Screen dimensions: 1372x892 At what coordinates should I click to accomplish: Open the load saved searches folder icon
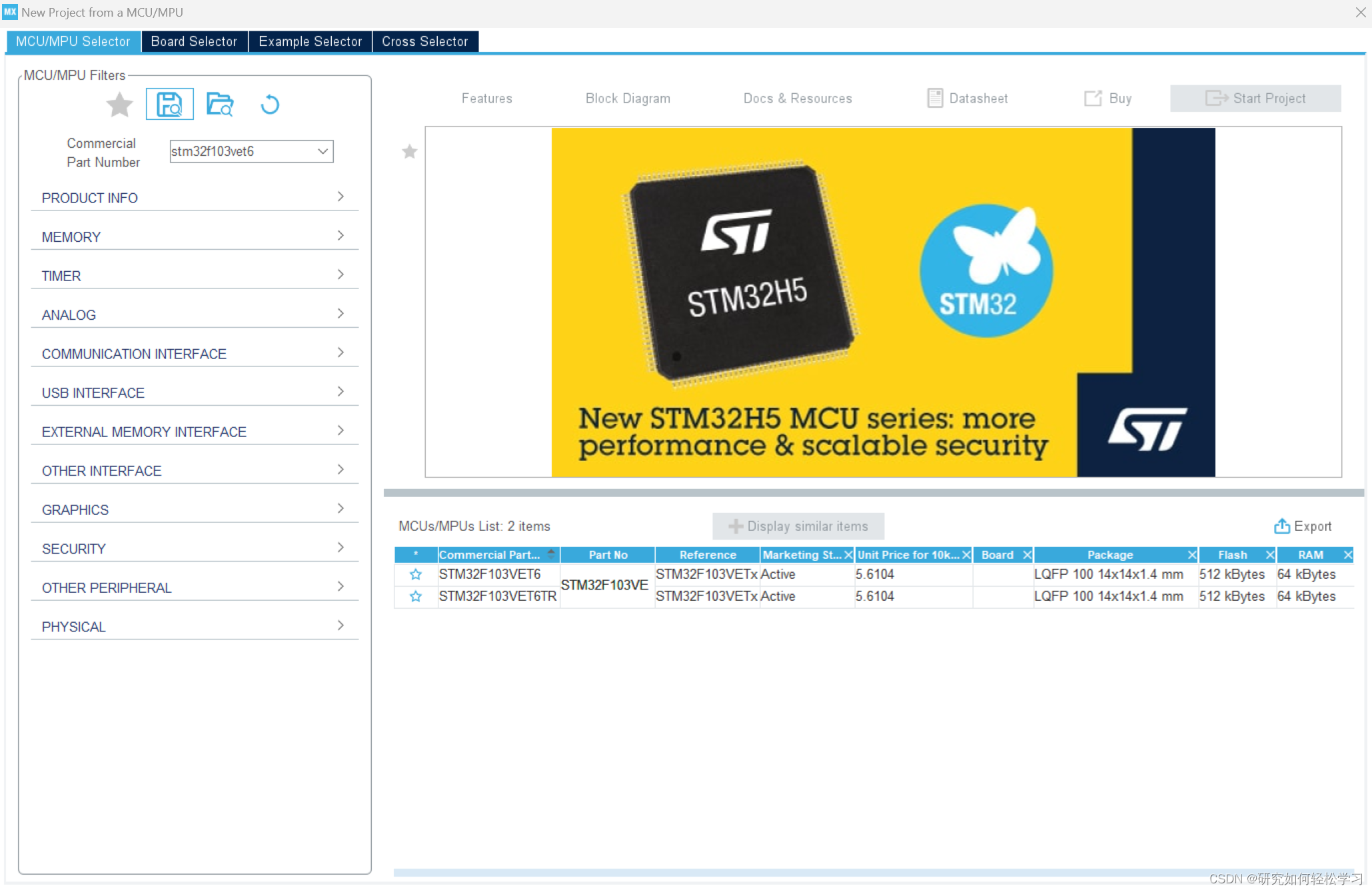tap(219, 105)
